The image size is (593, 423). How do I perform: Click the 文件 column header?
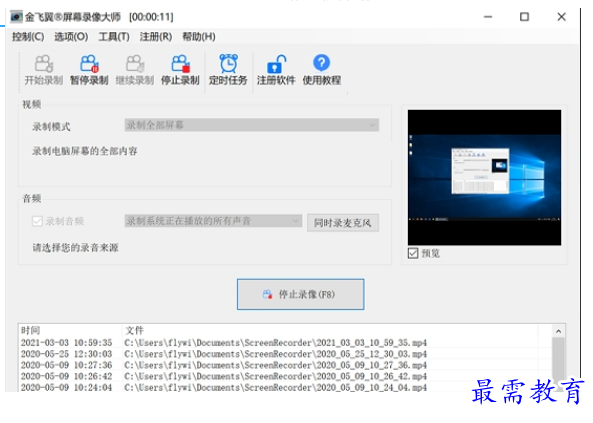pos(134,330)
